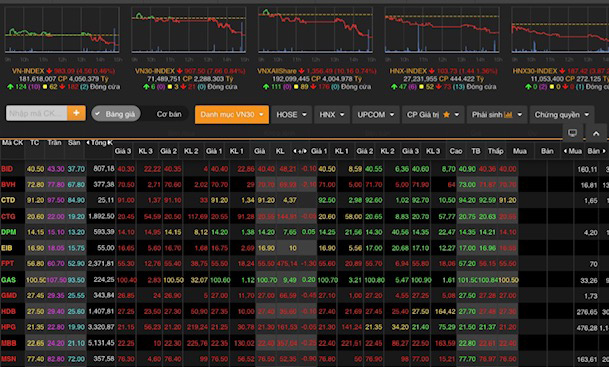Expand the HOSE exchange dropdown
609x367 pixels.
pos(291,115)
